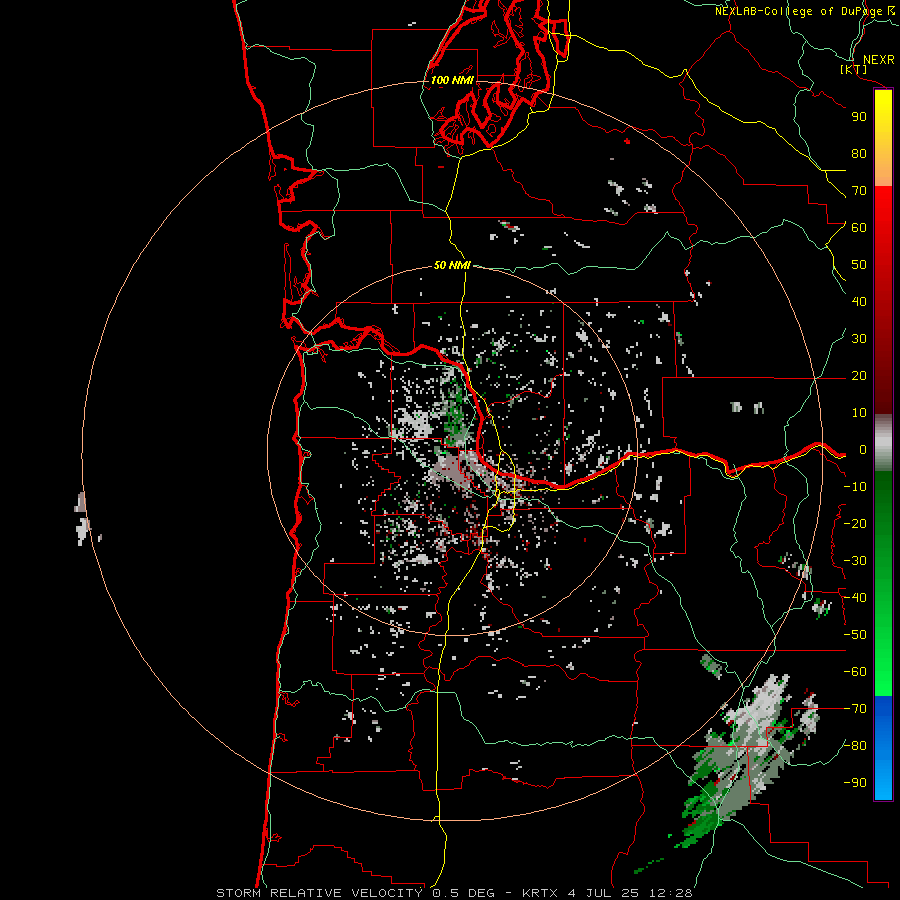Click the 30 scale label

(859, 339)
